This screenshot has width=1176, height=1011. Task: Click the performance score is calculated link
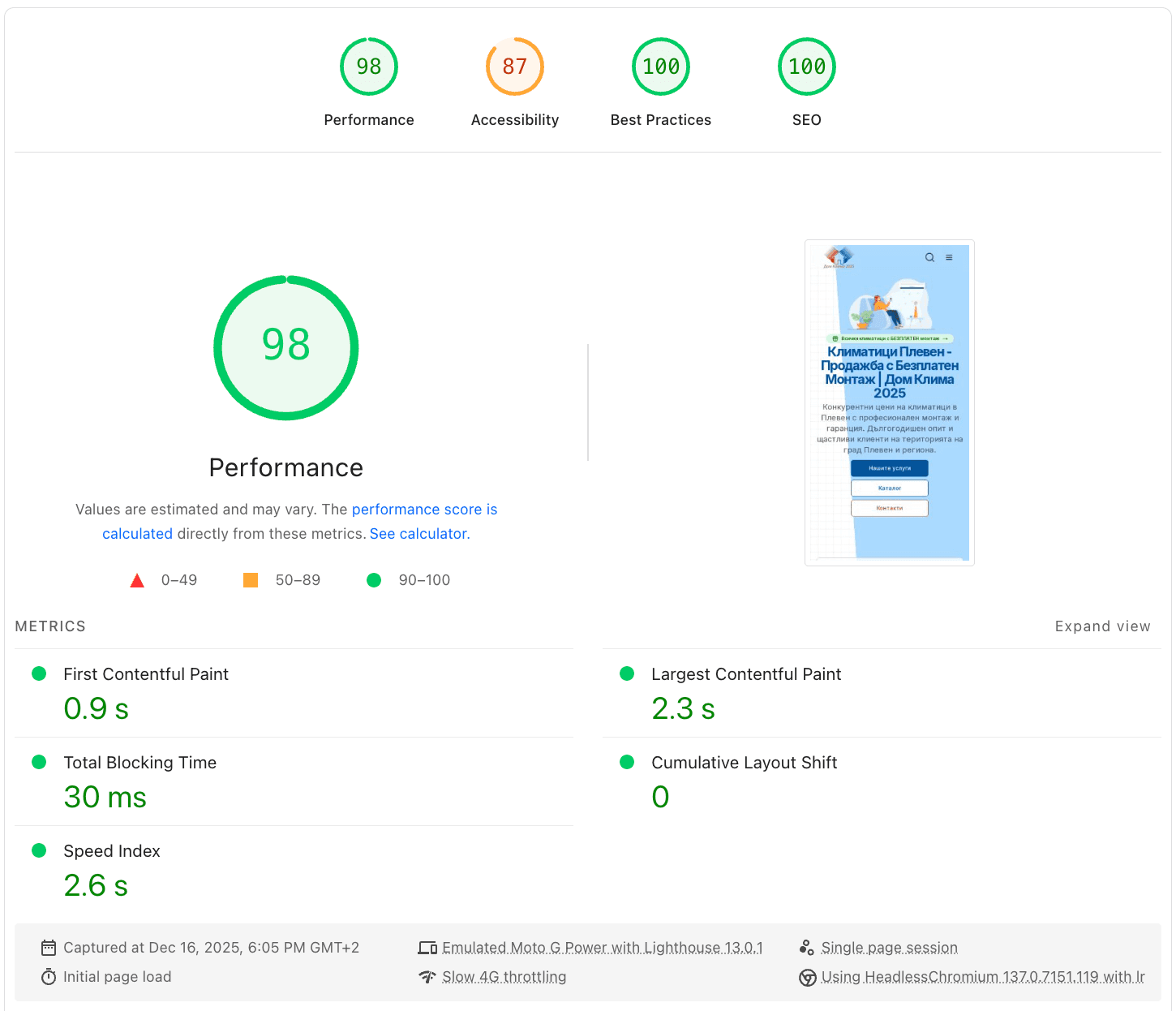coord(424,509)
